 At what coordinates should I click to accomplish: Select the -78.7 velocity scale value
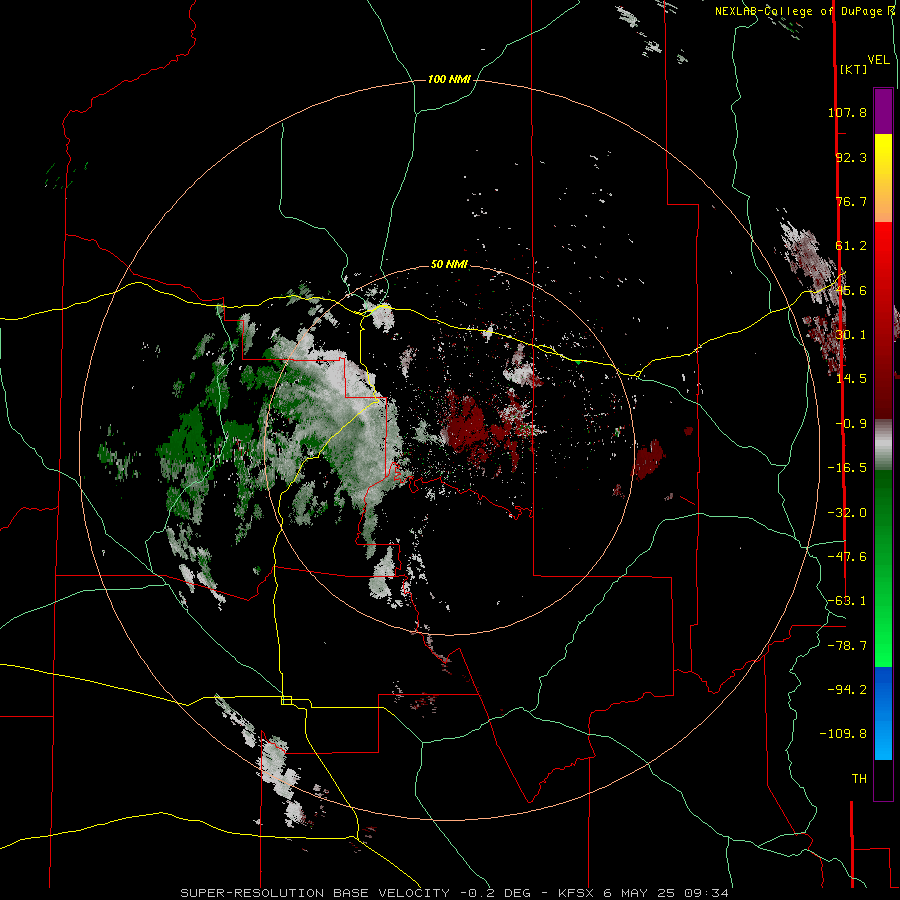847,646
